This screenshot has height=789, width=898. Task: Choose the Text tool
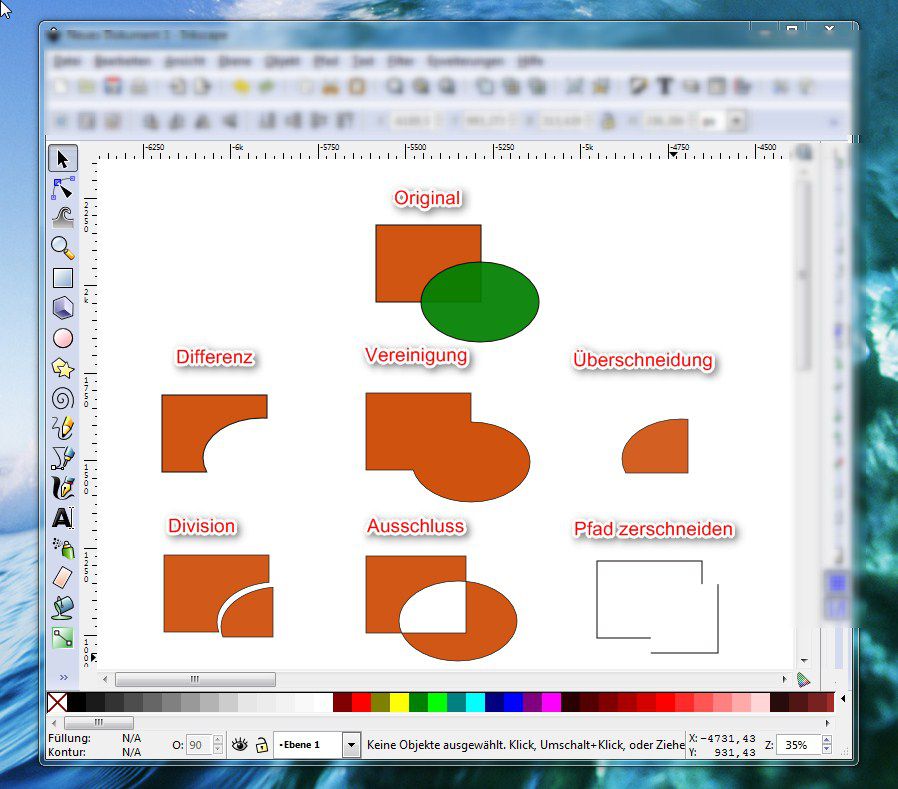point(62,518)
